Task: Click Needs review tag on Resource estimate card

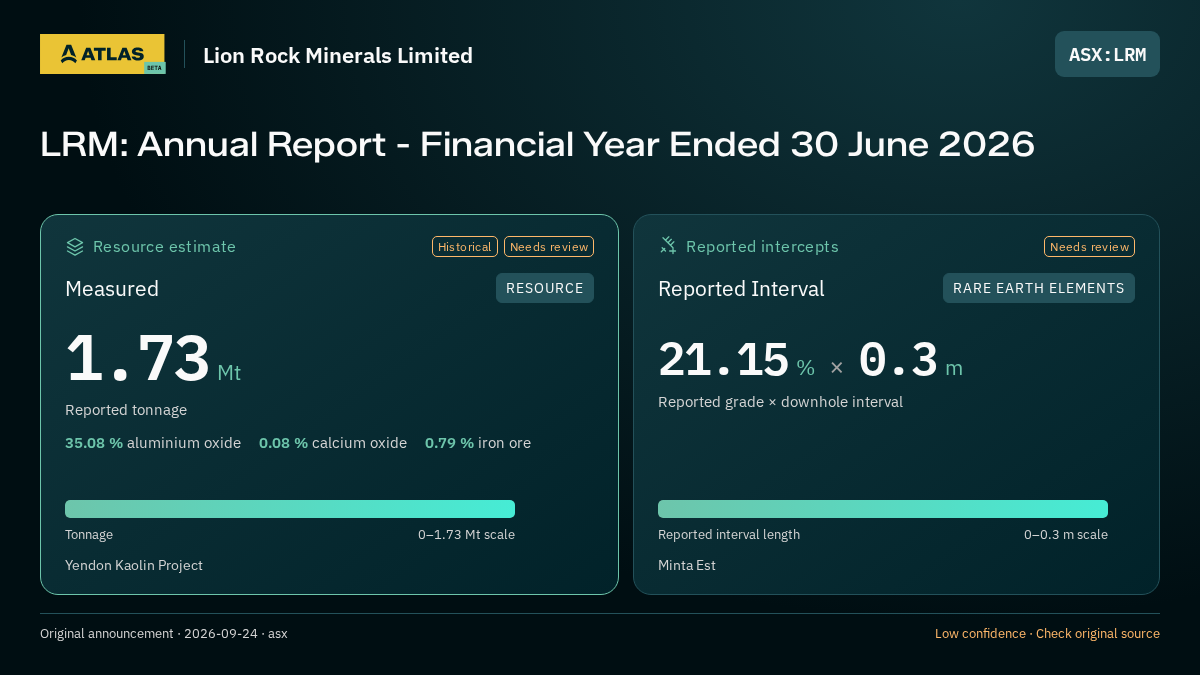Action: click(x=549, y=247)
